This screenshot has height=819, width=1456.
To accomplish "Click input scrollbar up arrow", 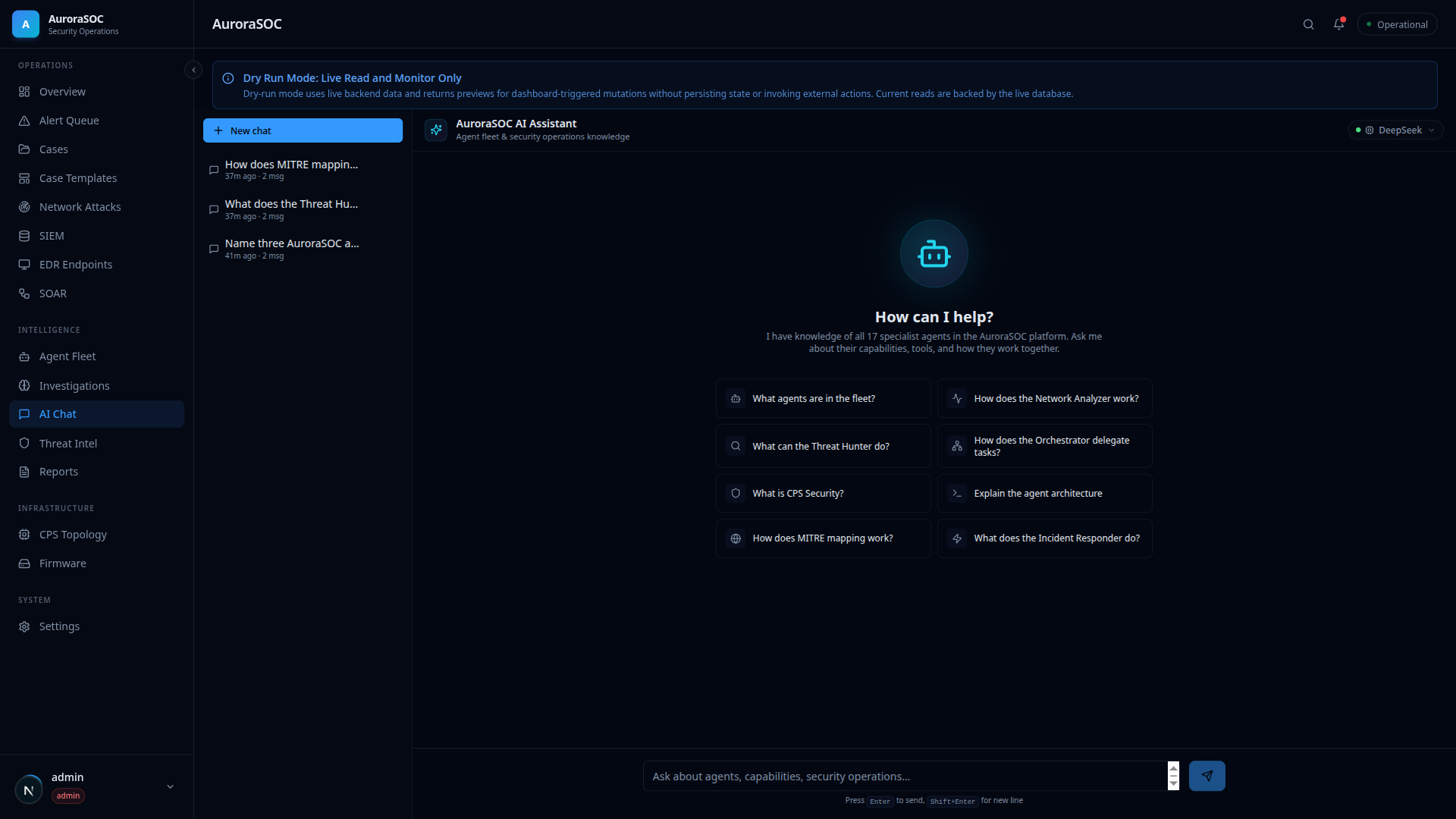I will click(1173, 768).
